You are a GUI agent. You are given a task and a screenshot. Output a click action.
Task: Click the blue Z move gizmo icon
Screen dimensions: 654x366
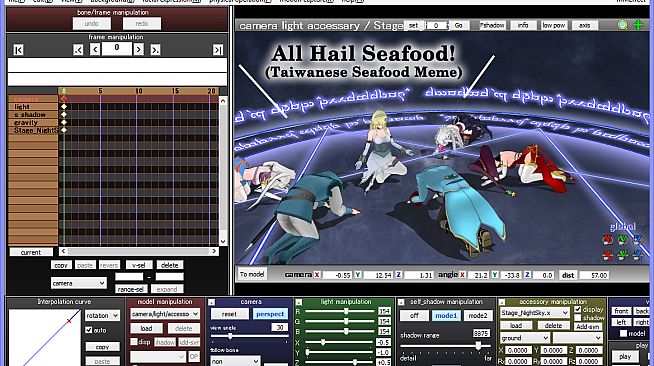point(638,255)
